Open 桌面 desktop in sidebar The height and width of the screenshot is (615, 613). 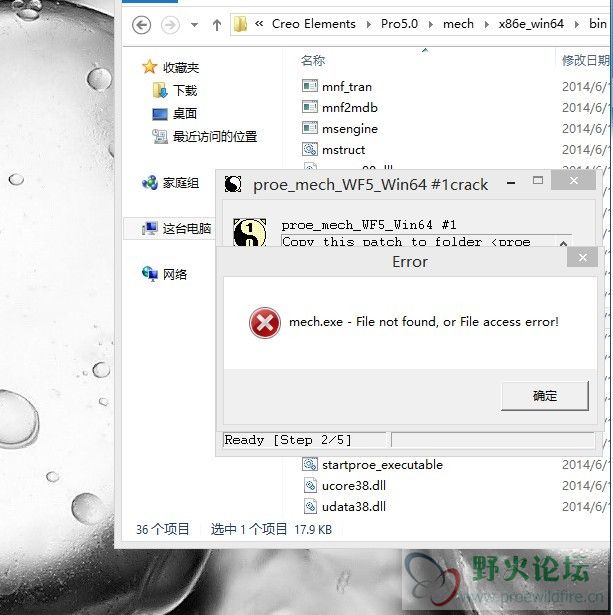(185, 114)
